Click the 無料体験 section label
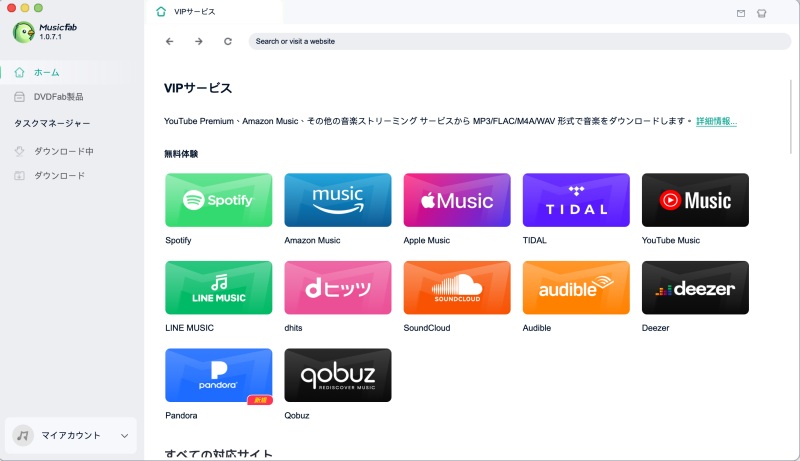This screenshot has height=461, width=800. [x=181, y=154]
